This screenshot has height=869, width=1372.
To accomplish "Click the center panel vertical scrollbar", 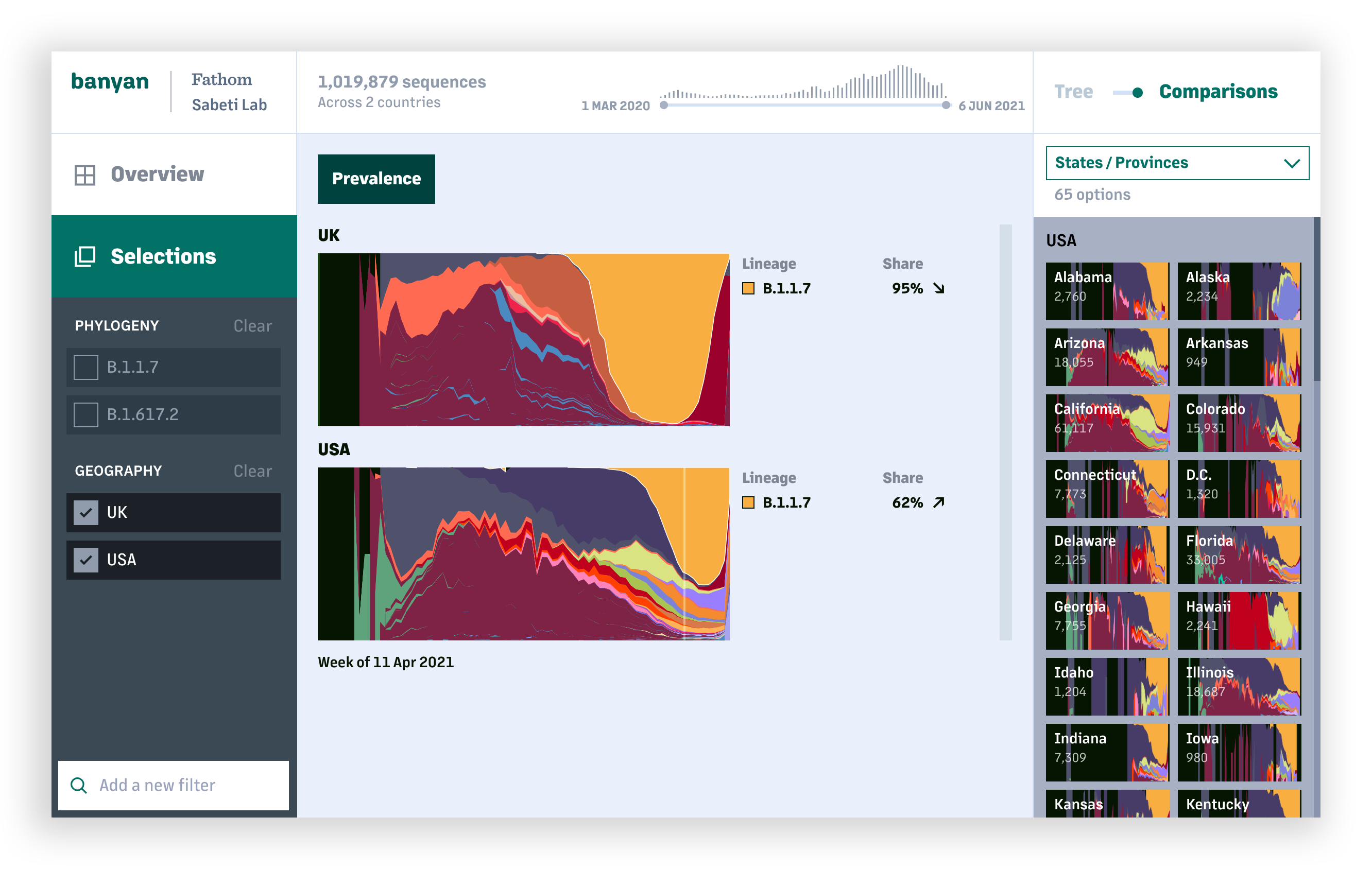I will [1006, 432].
